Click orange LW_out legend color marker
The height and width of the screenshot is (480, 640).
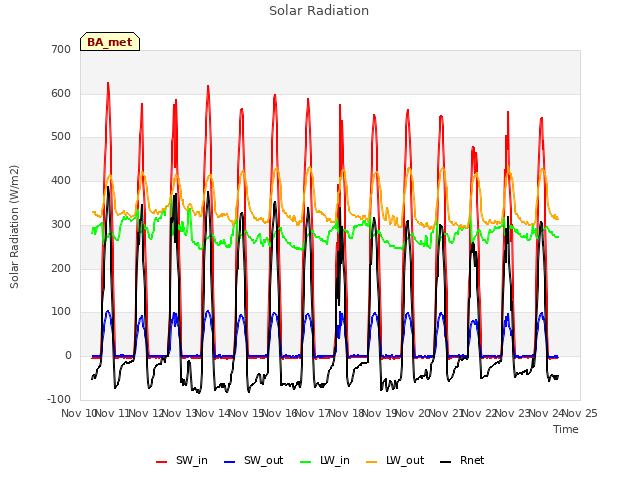click(x=372, y=462)
